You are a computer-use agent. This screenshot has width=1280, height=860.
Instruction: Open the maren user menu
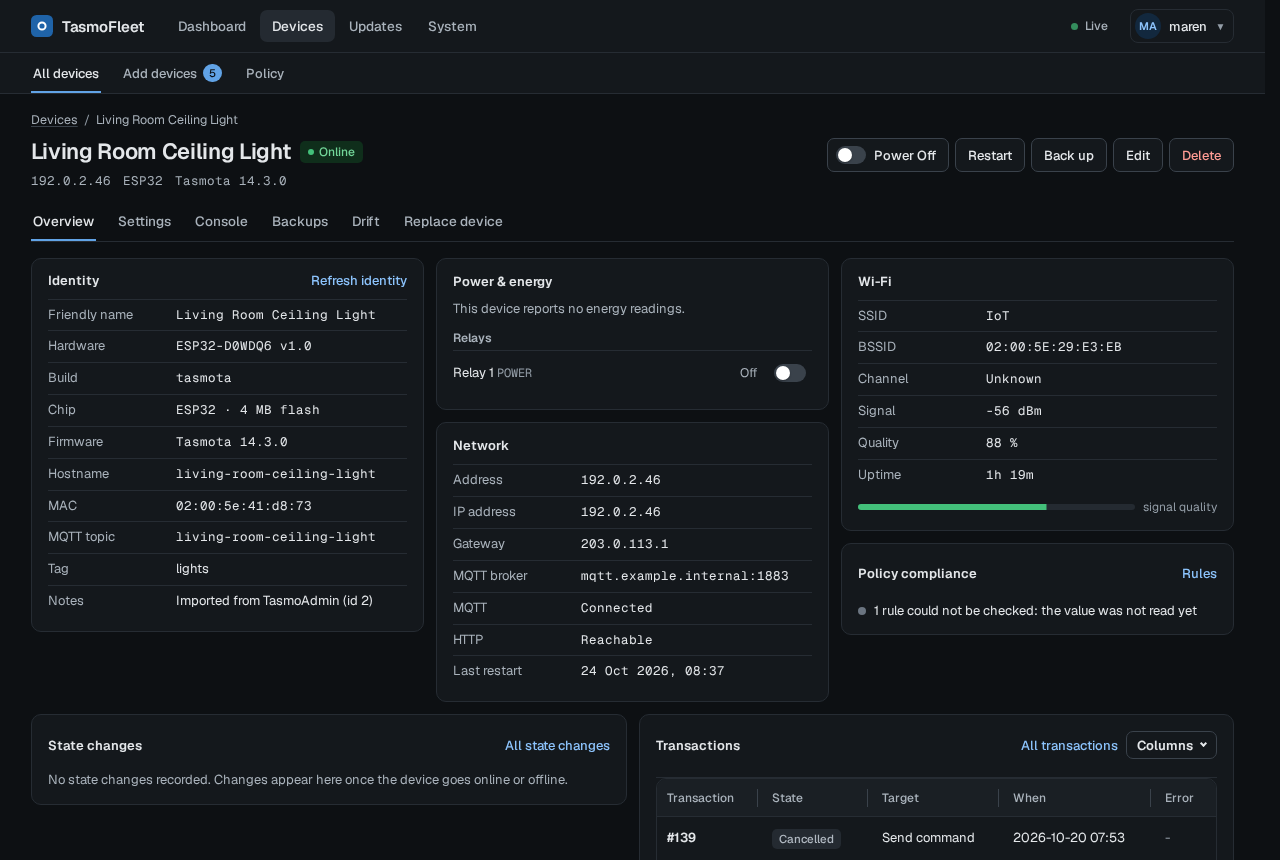[x=1182, y=26]
